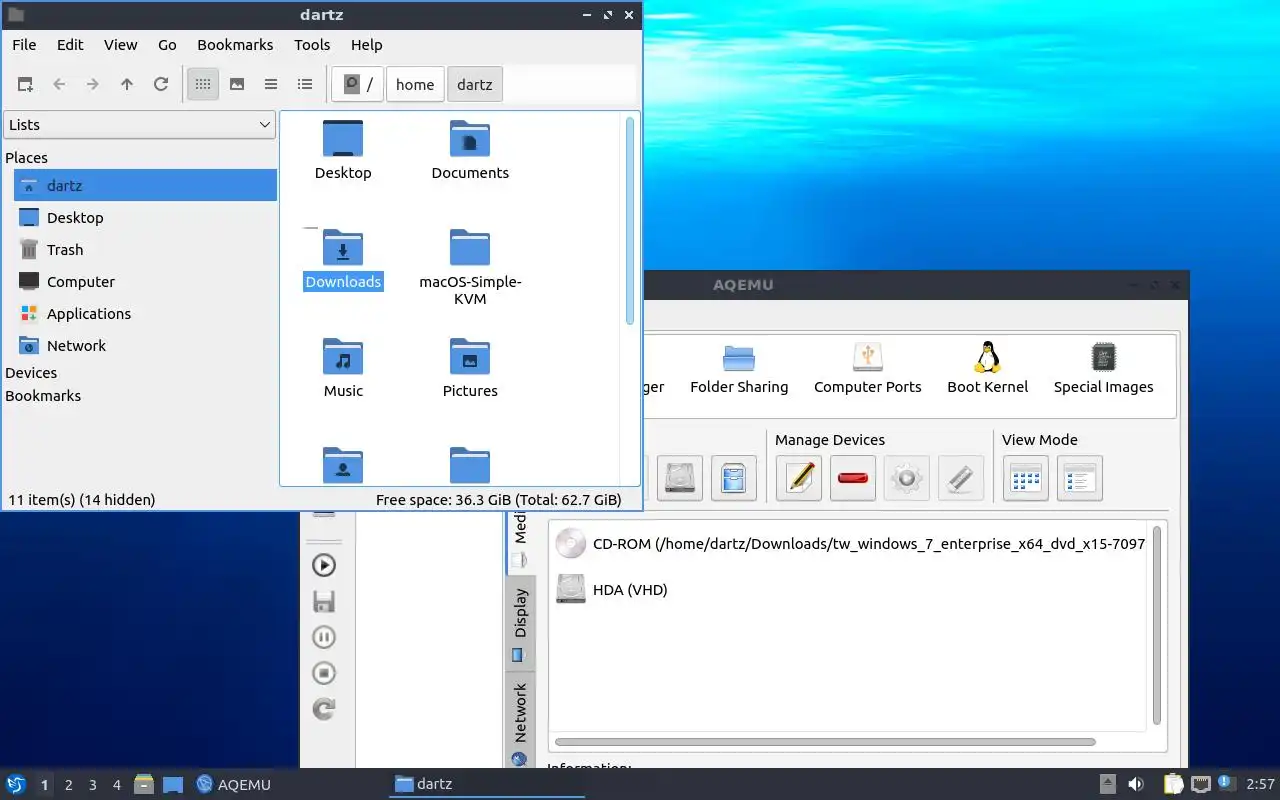Open the File menu
Viewport: 1280px width, 800px height.
(x=24, y=44)
